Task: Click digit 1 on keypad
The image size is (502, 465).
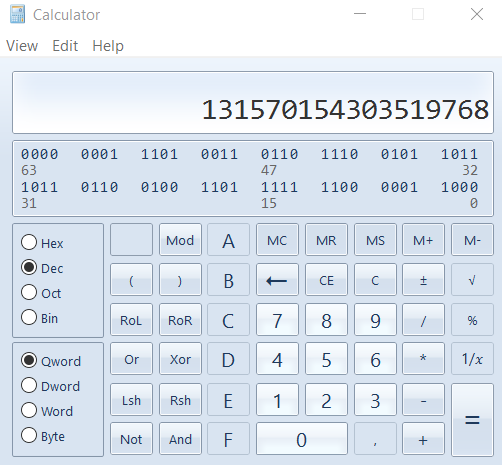Action: click(277, 400)
